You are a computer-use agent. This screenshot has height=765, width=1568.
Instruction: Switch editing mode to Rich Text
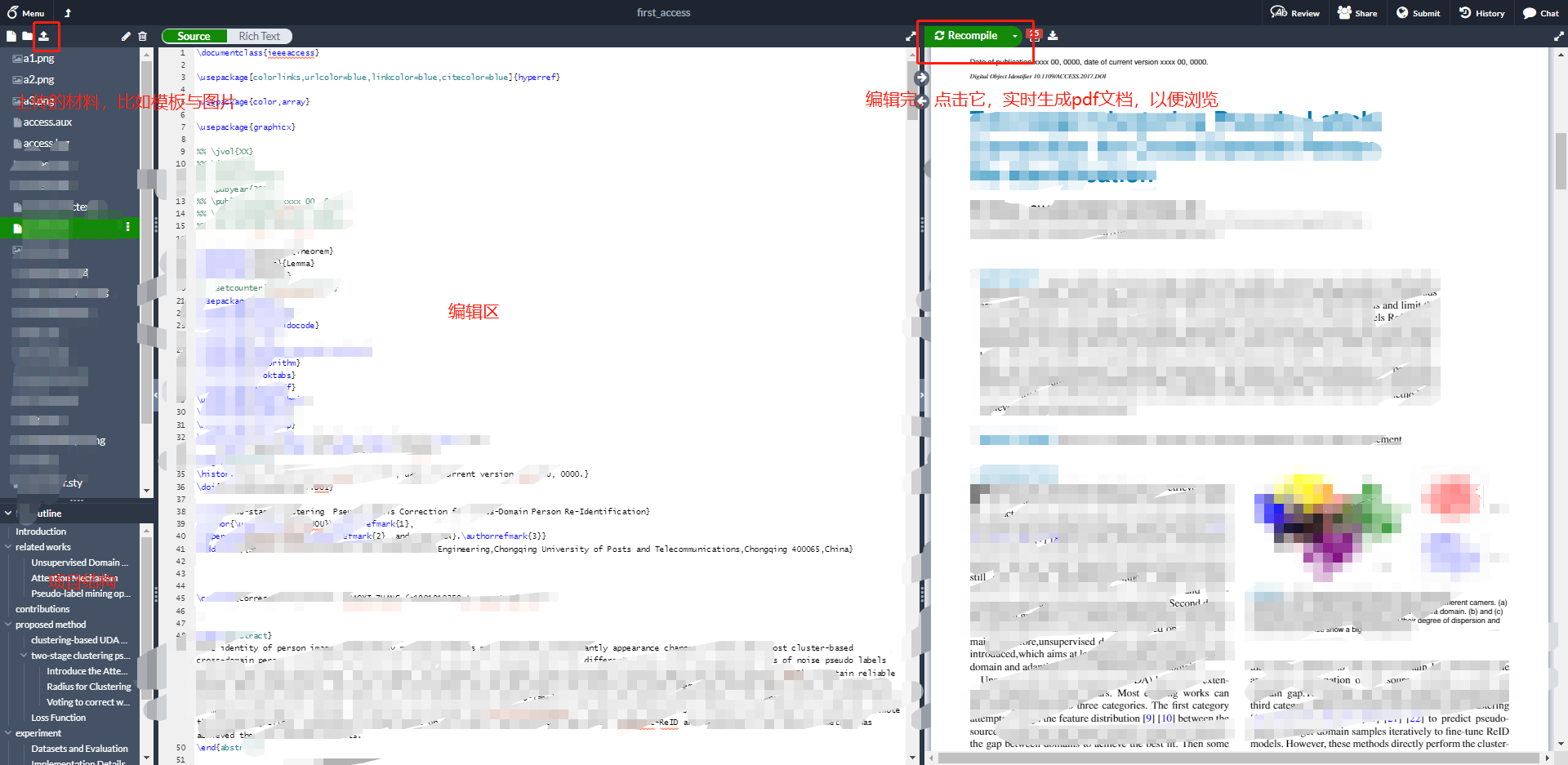(260, 36)
